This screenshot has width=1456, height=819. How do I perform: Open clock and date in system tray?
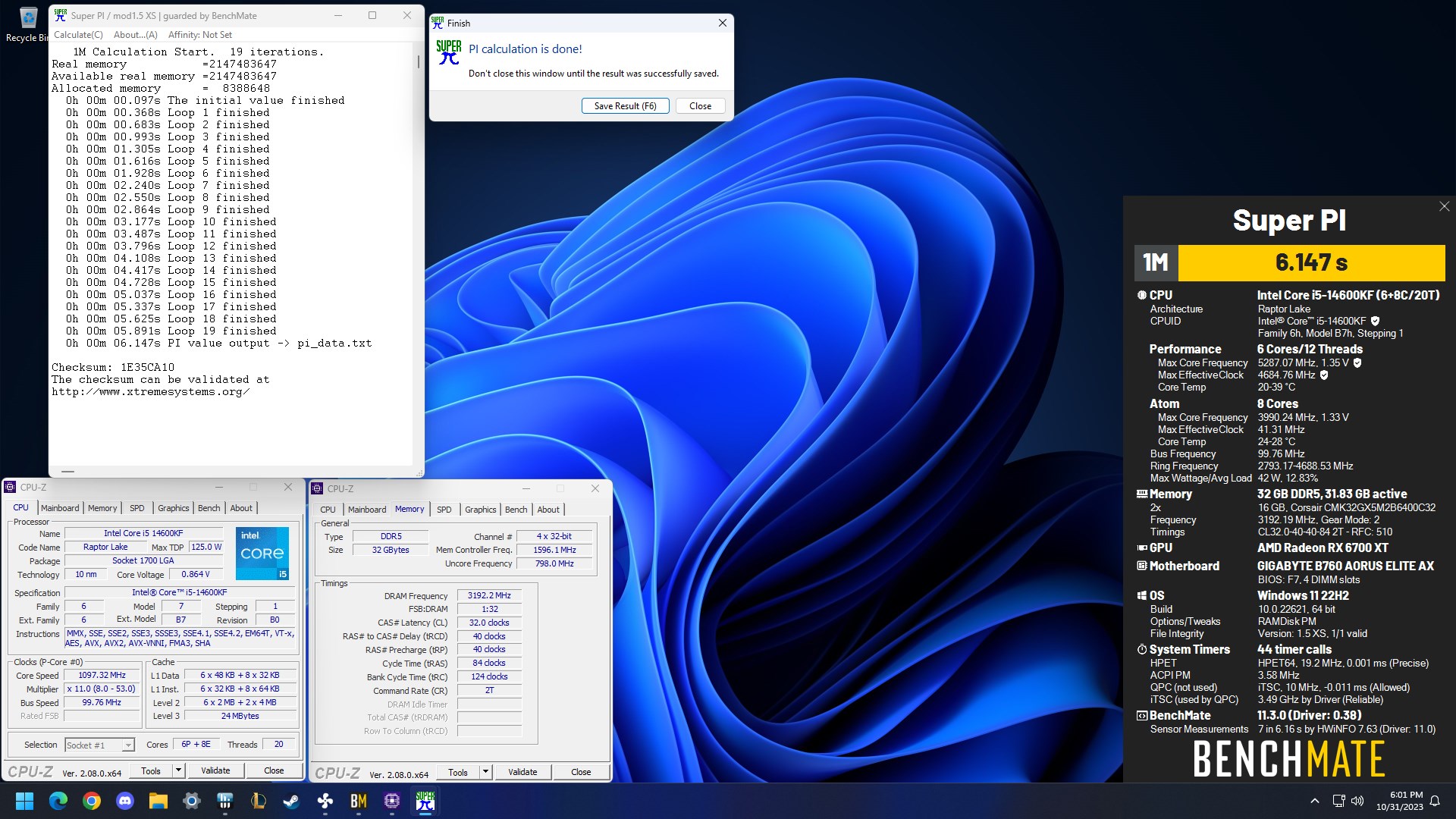coord(1400,801)
